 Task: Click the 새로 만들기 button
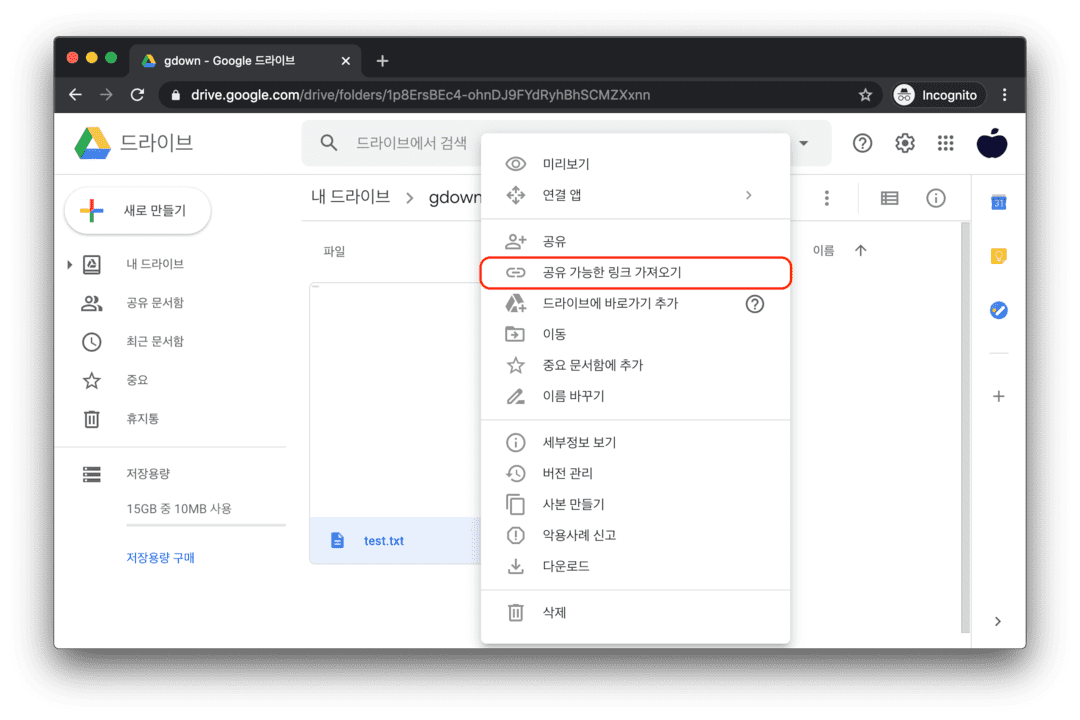[x=137, y=211]
